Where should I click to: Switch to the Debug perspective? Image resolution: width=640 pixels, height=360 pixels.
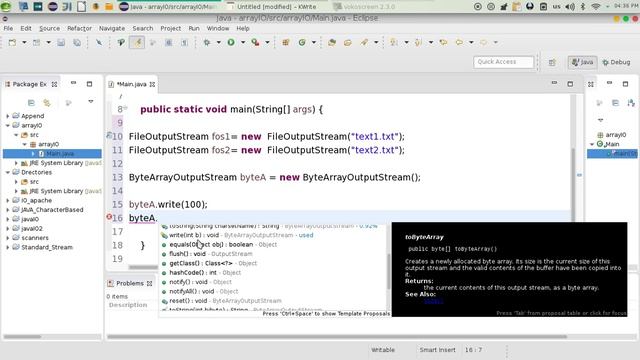[x=616, y=62]
